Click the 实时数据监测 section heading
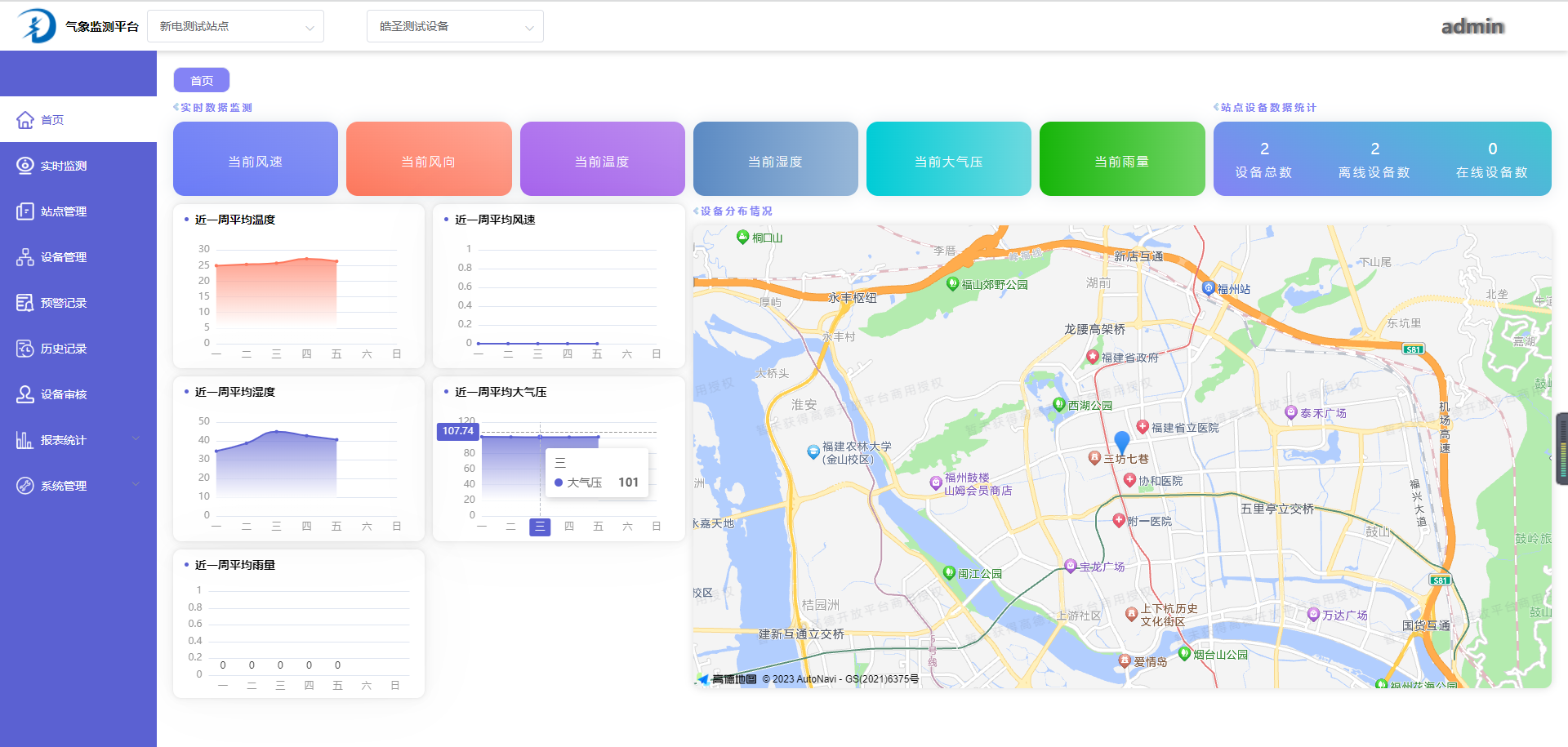Screen dimensions: 1568x747 pos(216,107)
